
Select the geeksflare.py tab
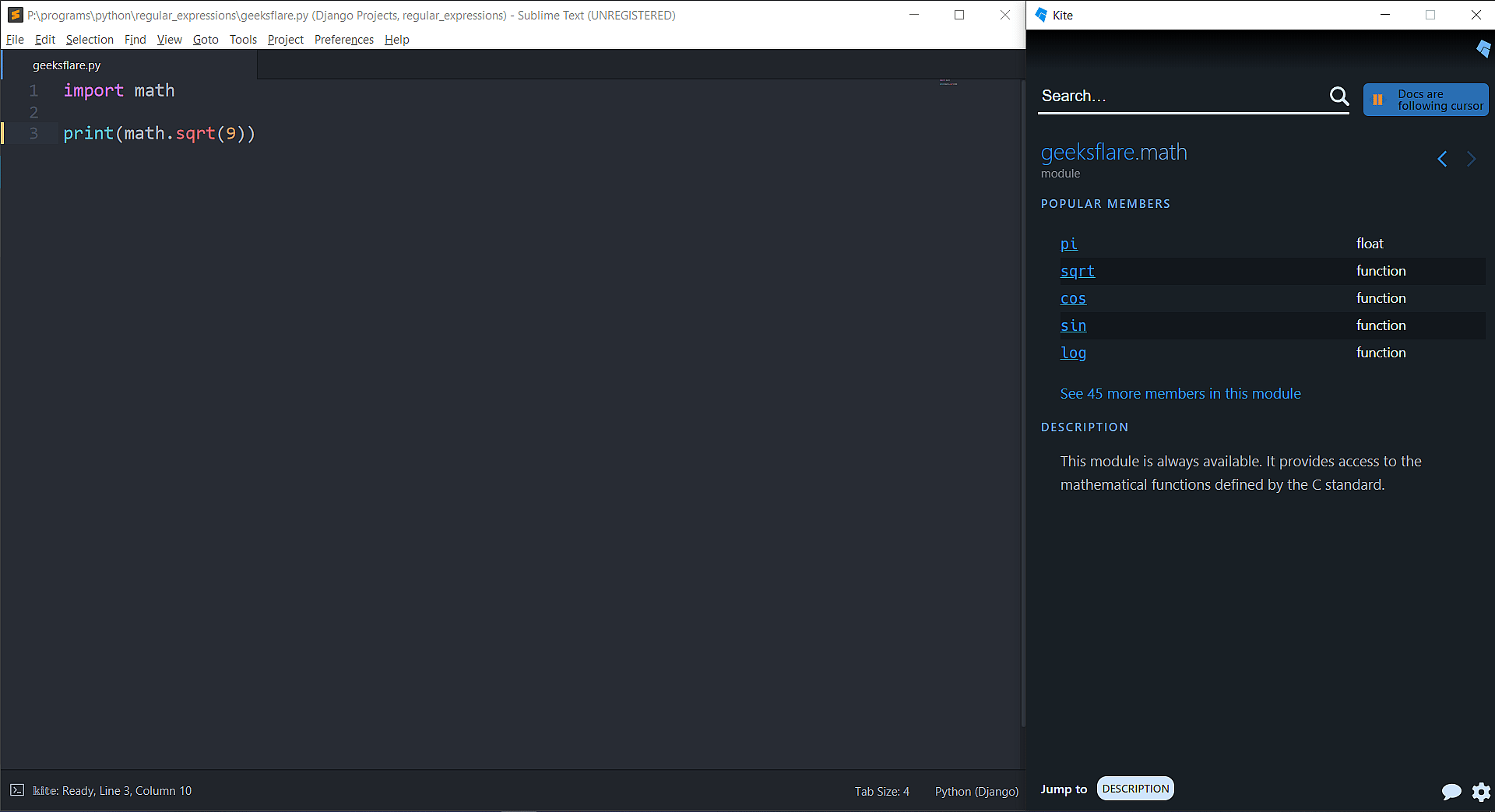128,65
